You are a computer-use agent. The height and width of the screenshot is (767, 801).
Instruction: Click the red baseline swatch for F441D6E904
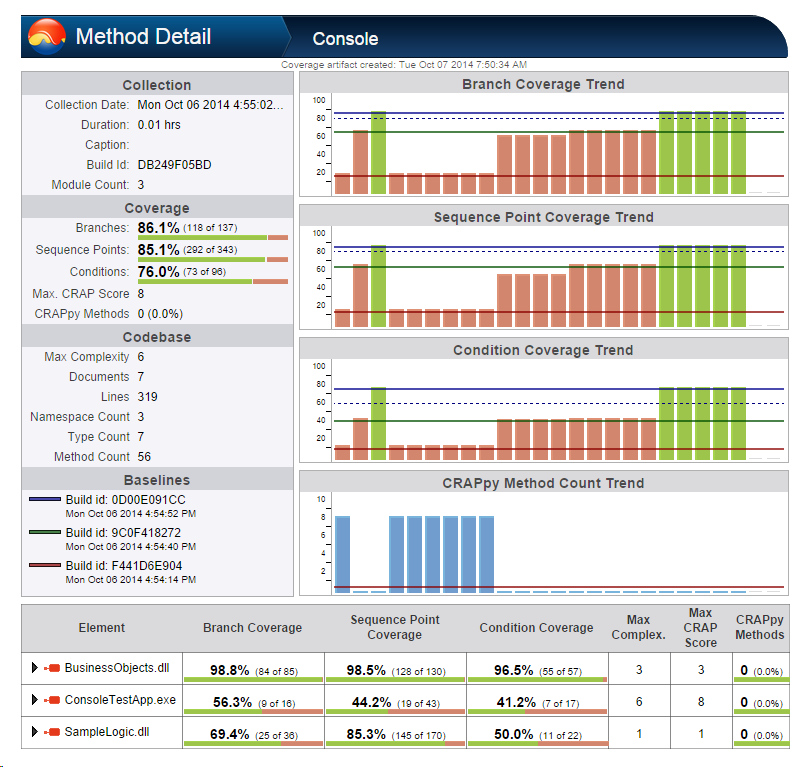tap(46, 565)
